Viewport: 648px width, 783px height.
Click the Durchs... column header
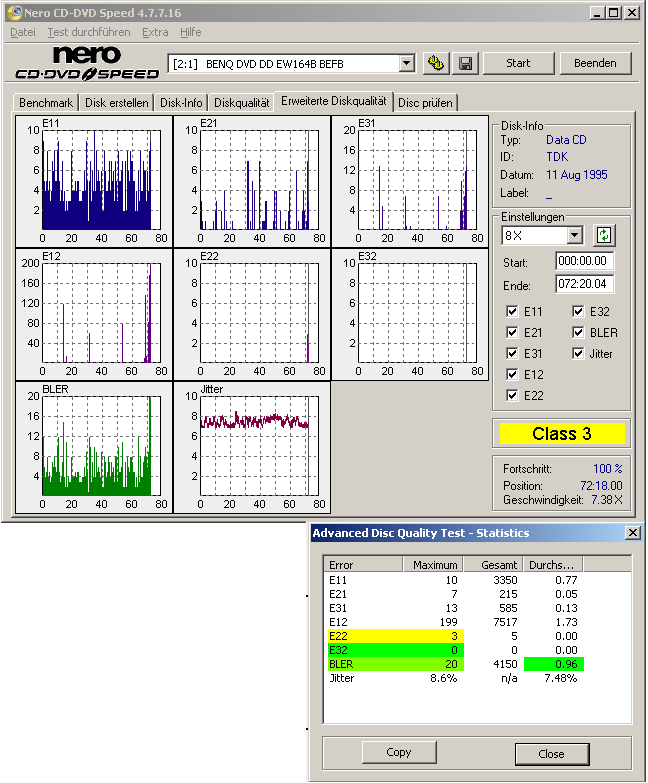[553, 564]
